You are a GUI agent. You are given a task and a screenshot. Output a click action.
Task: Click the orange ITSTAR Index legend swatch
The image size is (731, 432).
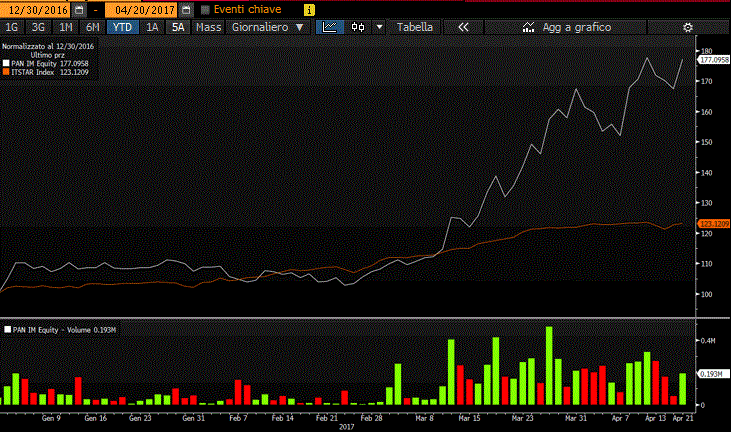[5, 71]
